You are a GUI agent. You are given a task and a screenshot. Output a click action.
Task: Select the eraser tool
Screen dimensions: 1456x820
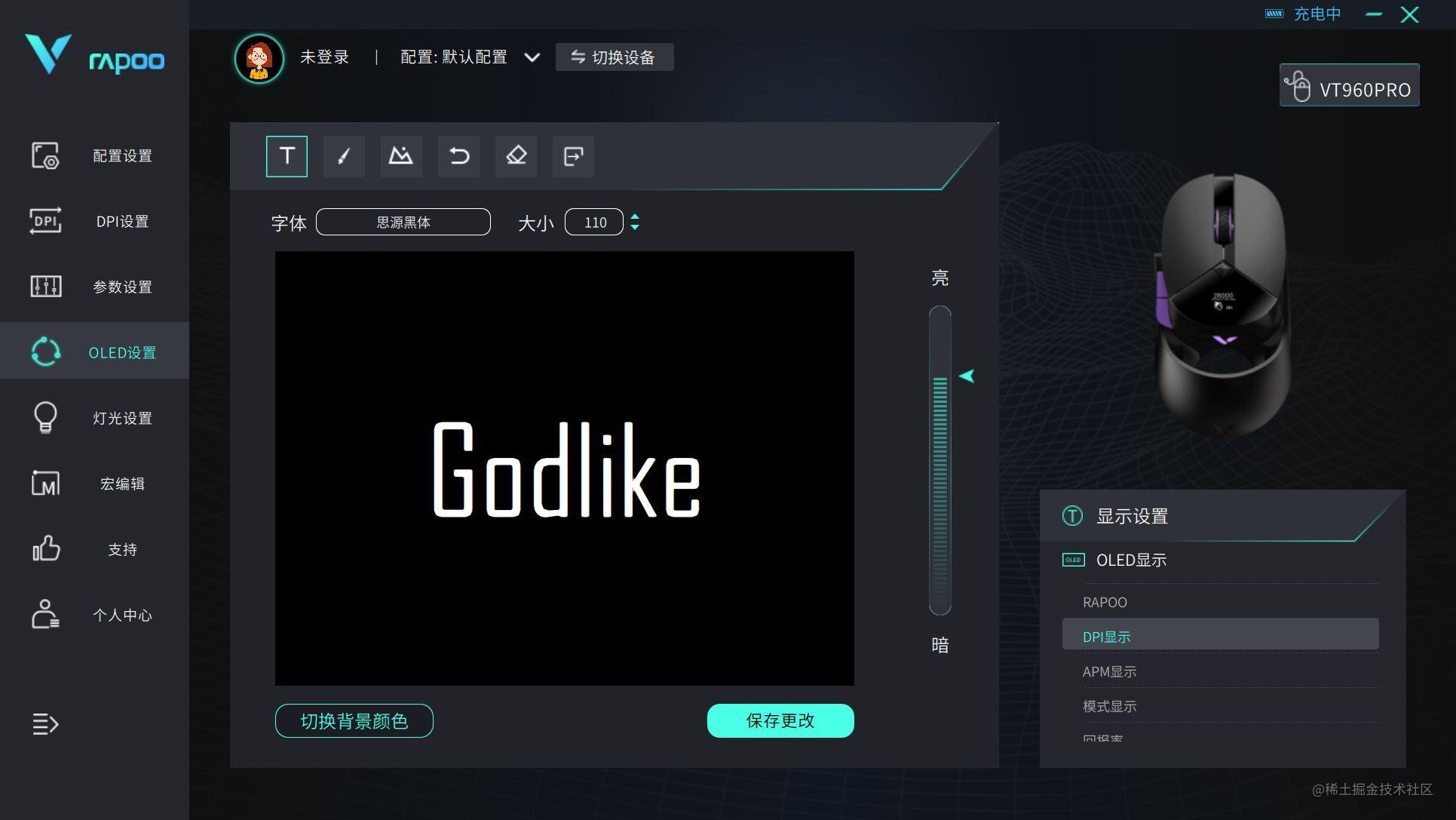[x=516, y=156]
